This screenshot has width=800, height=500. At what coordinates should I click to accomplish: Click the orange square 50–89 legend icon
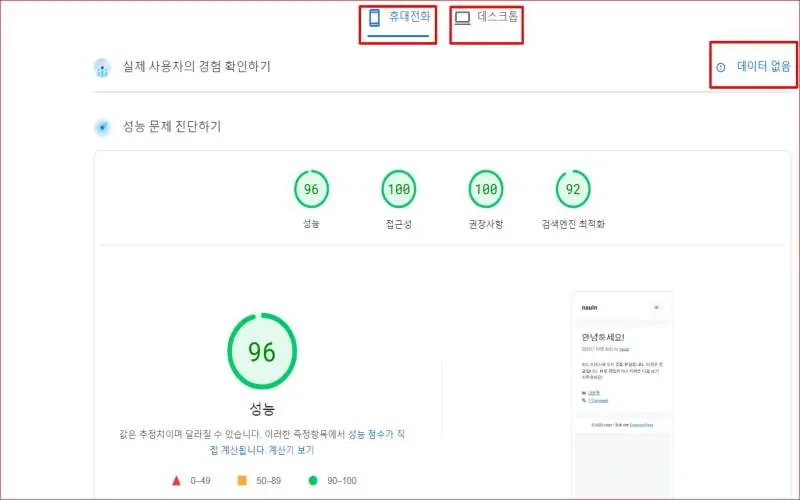coord(242,481)
